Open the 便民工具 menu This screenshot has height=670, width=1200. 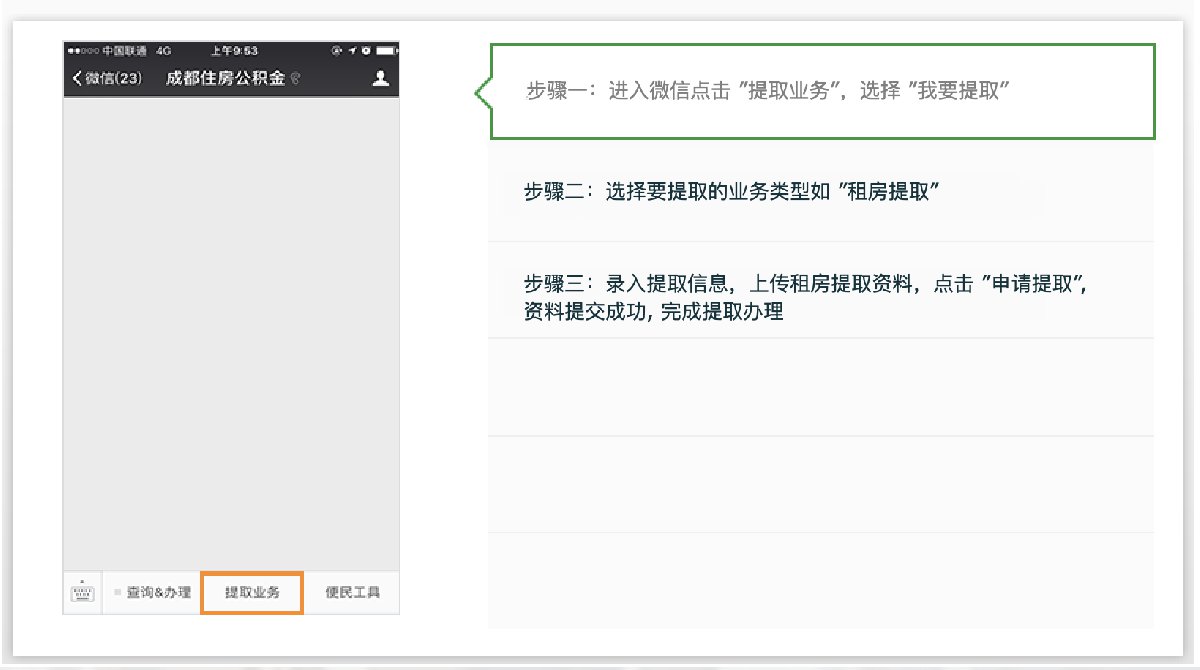[x=352, y=592]
